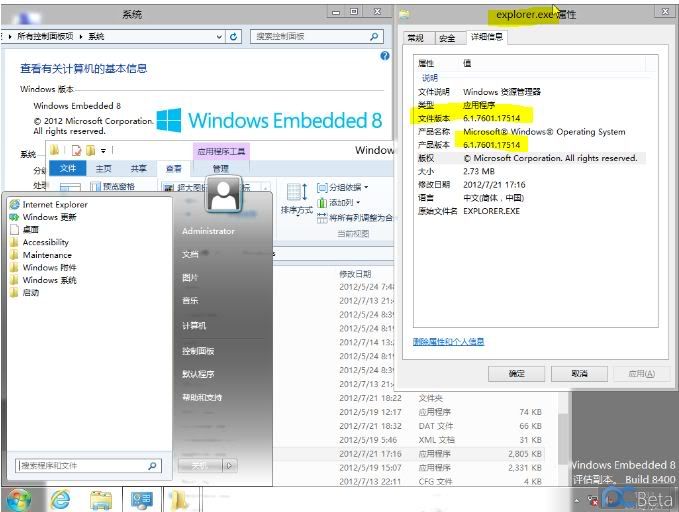The width and height of the screenshot is (679, 512).
Task: Open 桌面 item in start menu
Action: click(x=25, y=229)
